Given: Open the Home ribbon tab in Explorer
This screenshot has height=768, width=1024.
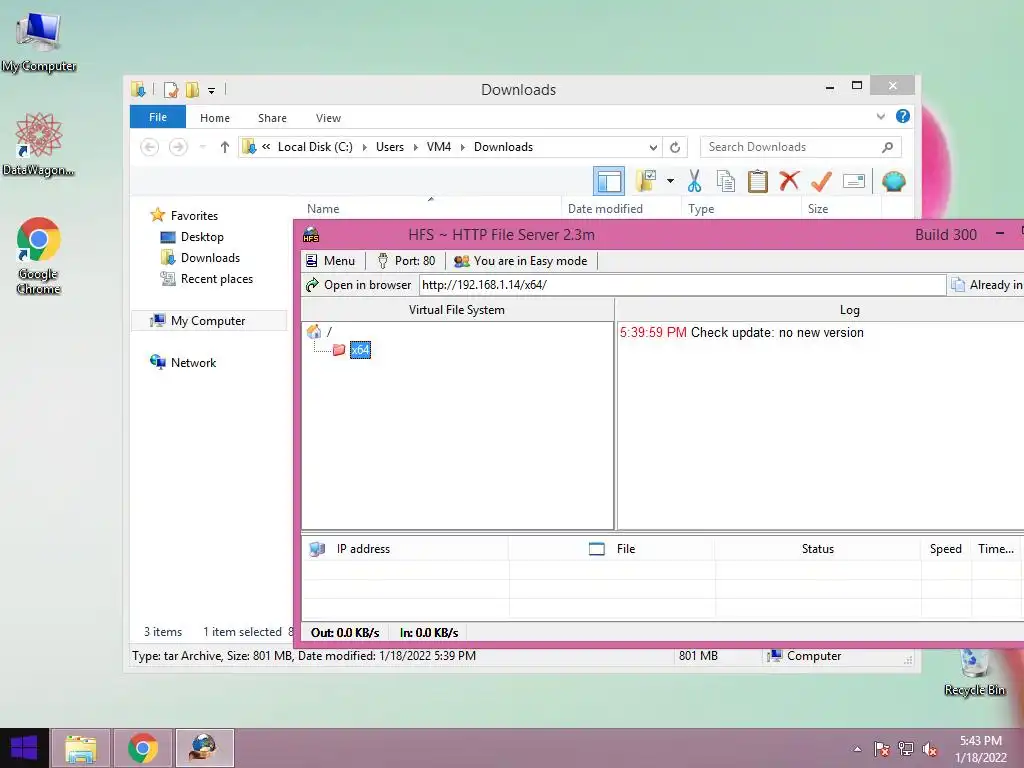Looking at the screenshot, I should point(215,118).
